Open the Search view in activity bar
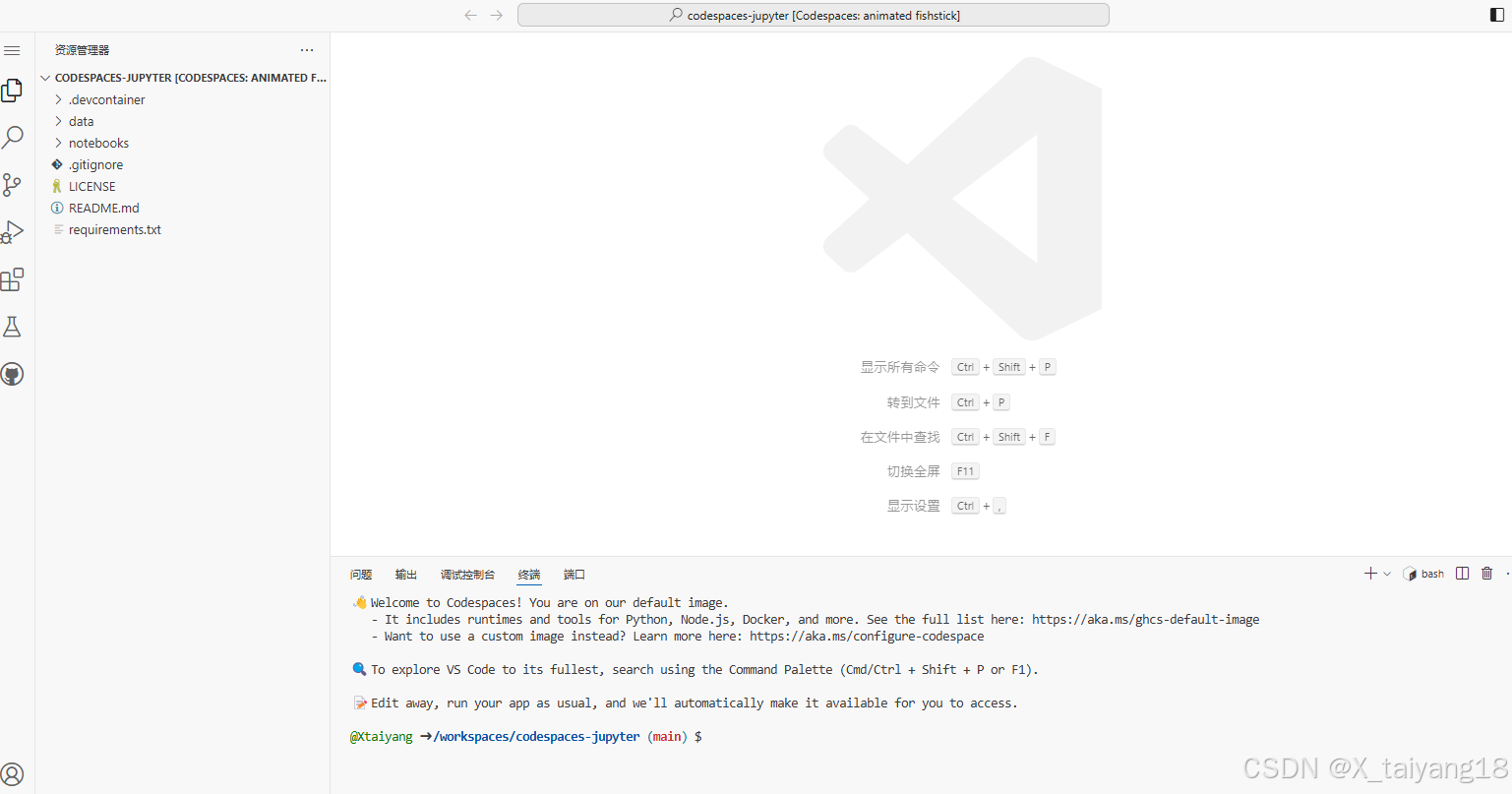The width and height of the screenshot is (1512, 794). pyautogui.click(x=12, y=137)
